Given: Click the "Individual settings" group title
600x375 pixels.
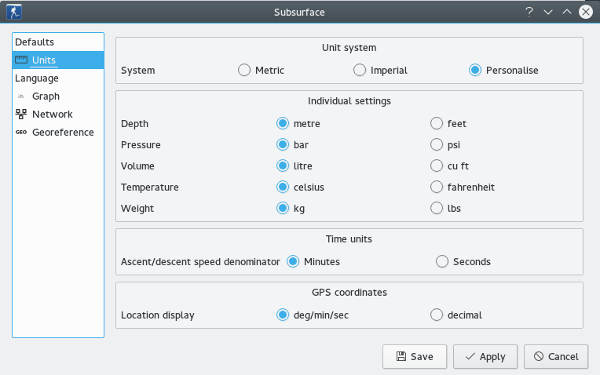Looking at the screenshot, I should coord(349,101).
